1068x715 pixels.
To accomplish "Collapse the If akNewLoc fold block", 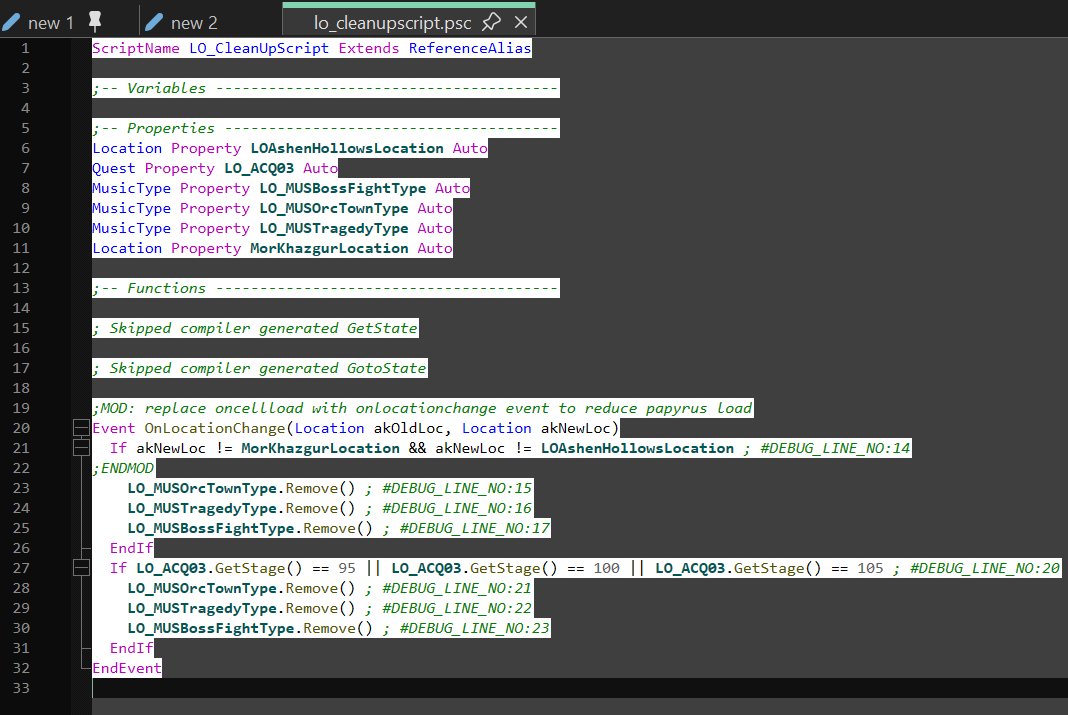I will (81, 447).
